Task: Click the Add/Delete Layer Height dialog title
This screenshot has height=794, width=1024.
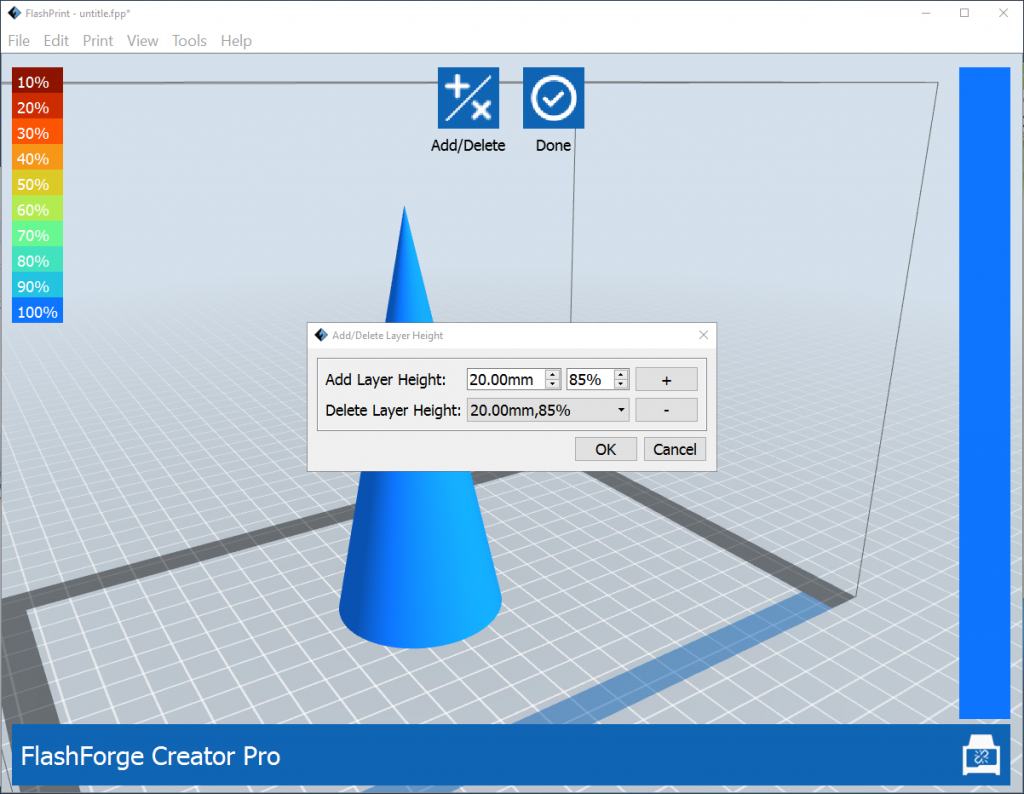Action: pyautogui.click(x=387, y=335)
